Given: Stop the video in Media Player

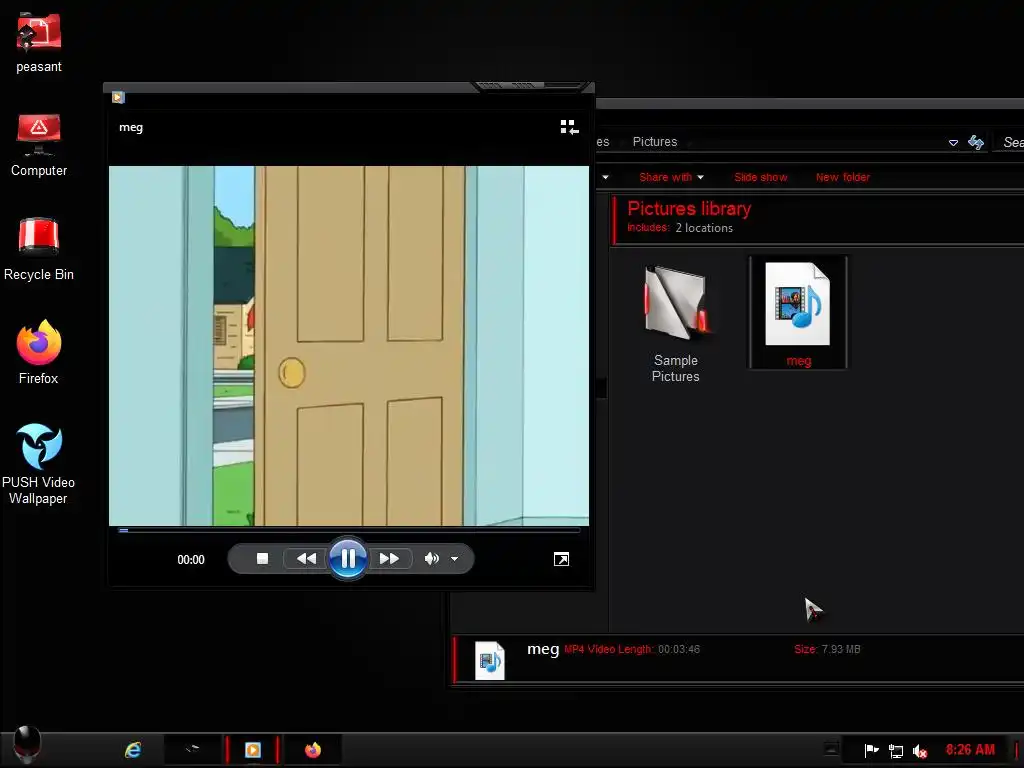Looking at the screenshot, I should coord(263,558).
